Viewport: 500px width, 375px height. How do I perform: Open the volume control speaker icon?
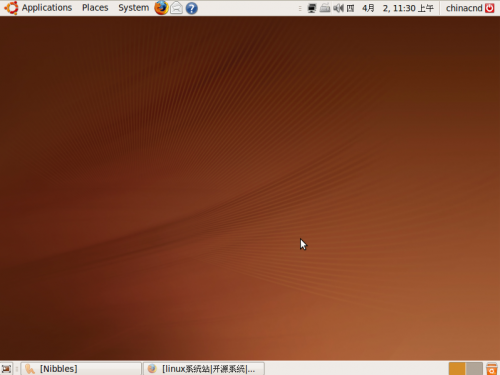point(338,8)
